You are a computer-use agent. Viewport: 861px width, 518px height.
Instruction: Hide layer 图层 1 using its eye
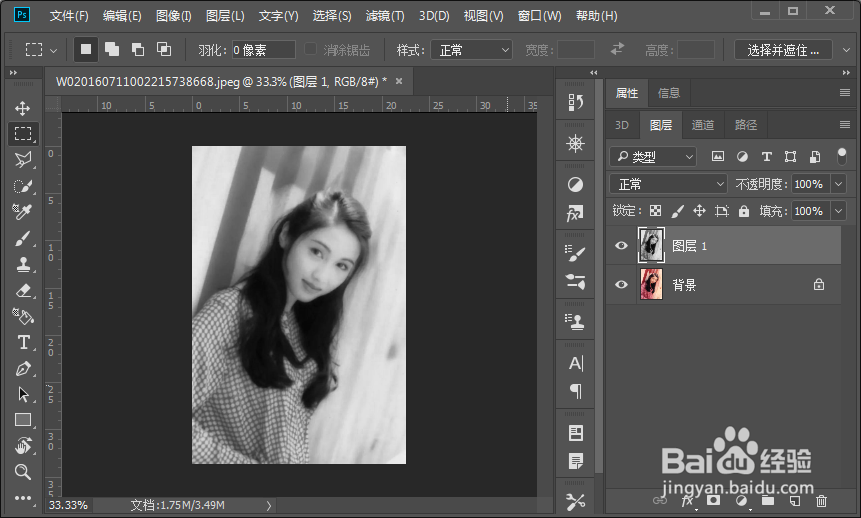click(621, 246)
